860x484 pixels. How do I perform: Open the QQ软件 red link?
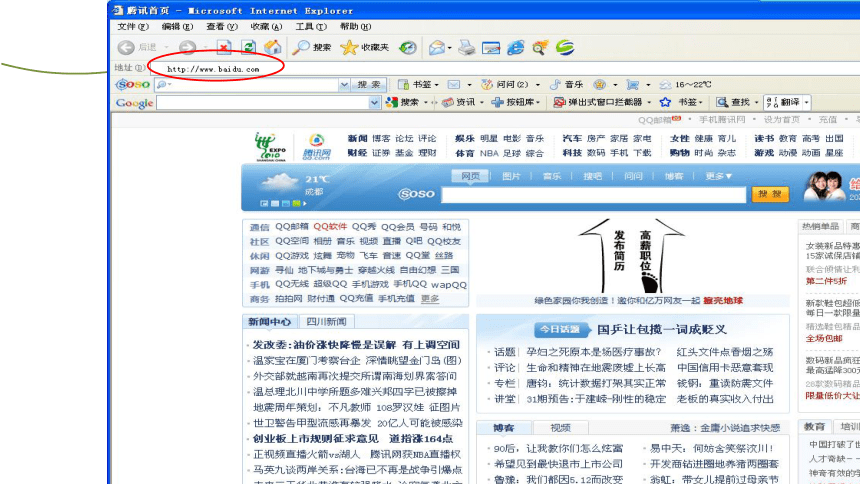pos(330,227)
